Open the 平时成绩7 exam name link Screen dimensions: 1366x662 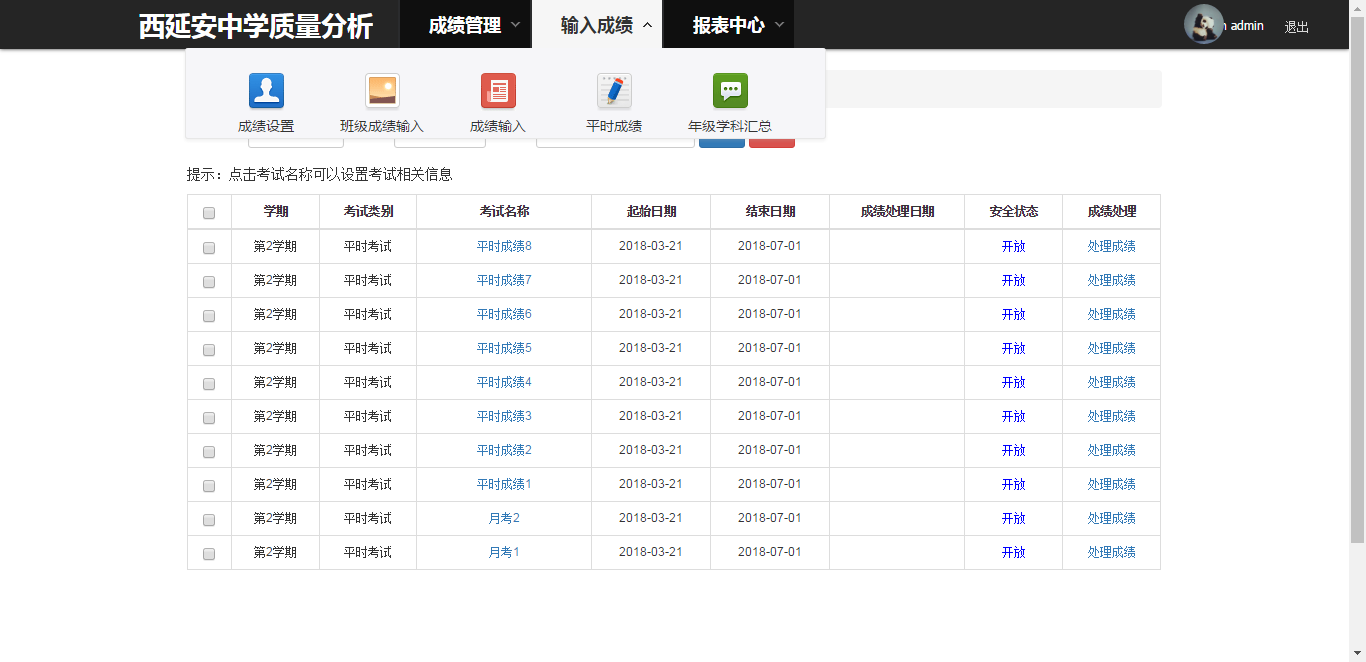point(504,280)
